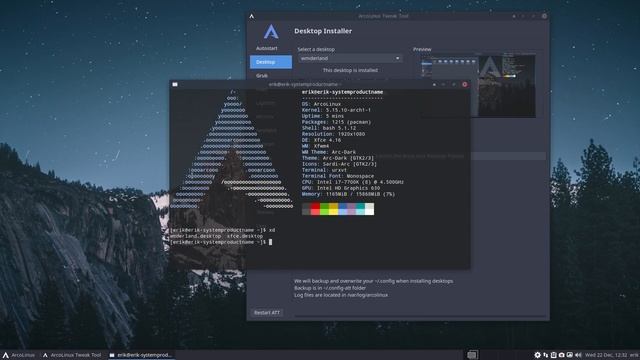Switch to the Autostart tab in the Tweak Tool

click(267, 48)
